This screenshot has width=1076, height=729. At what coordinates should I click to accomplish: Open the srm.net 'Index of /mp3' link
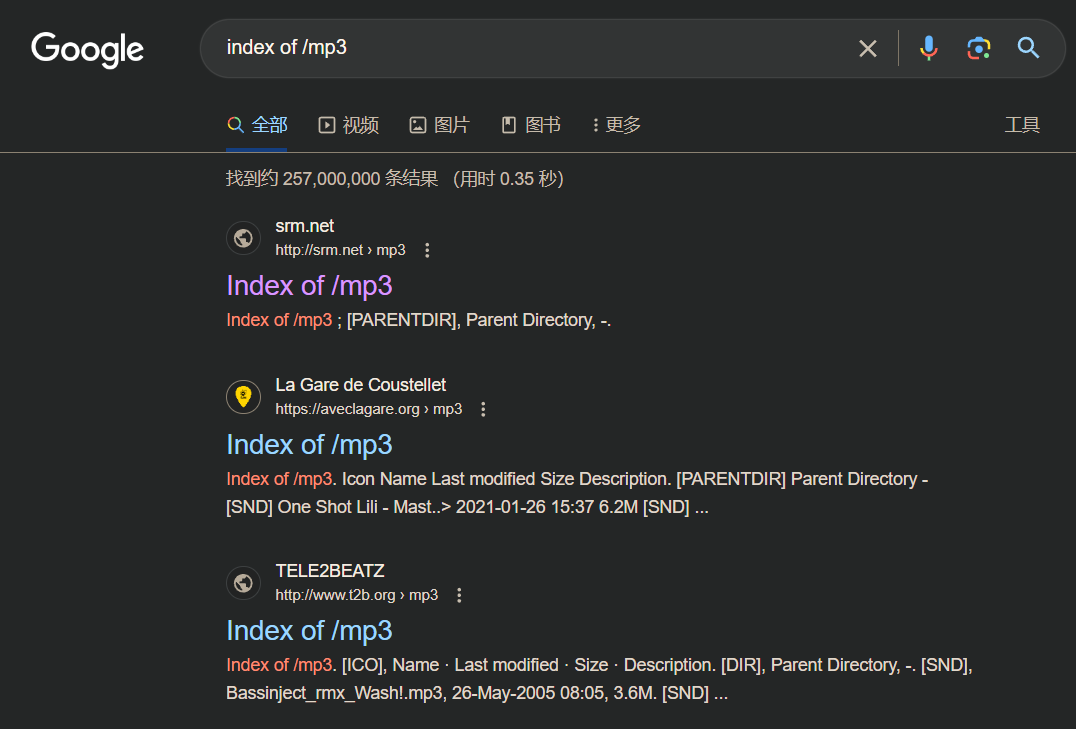click(x=309, y=286)
